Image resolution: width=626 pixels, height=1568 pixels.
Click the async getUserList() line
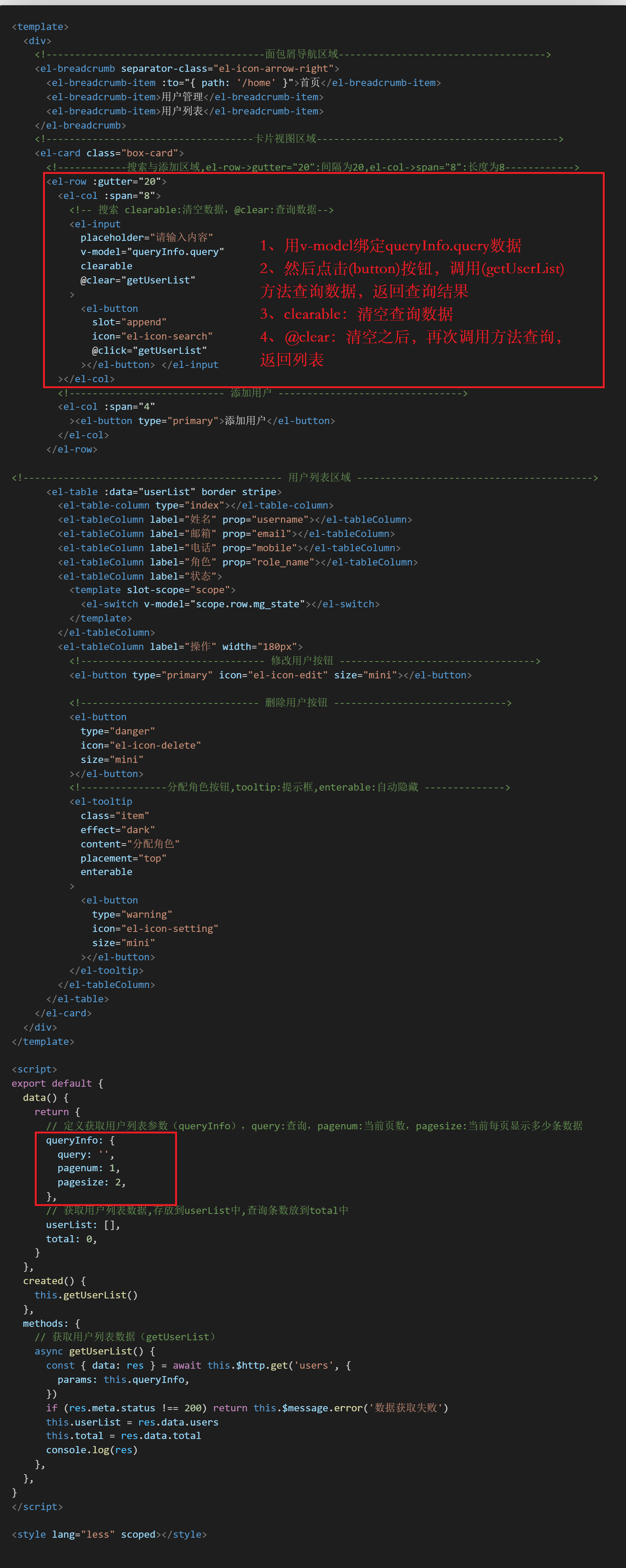pos(95,1351)
